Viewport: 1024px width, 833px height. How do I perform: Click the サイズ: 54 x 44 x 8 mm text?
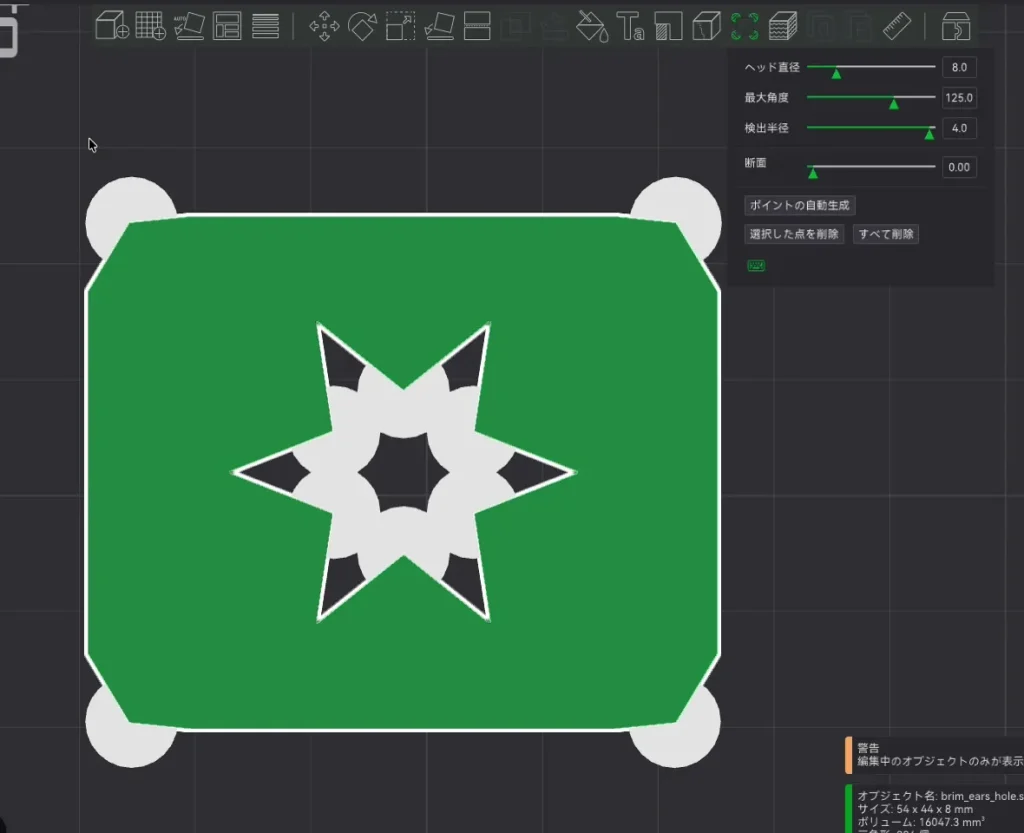pos(915,809)
